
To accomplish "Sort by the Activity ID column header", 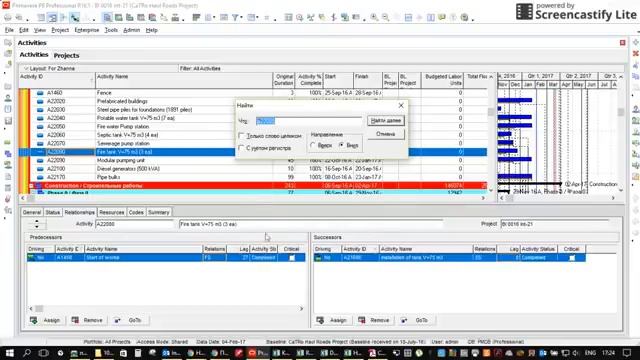I will (57, 80).
